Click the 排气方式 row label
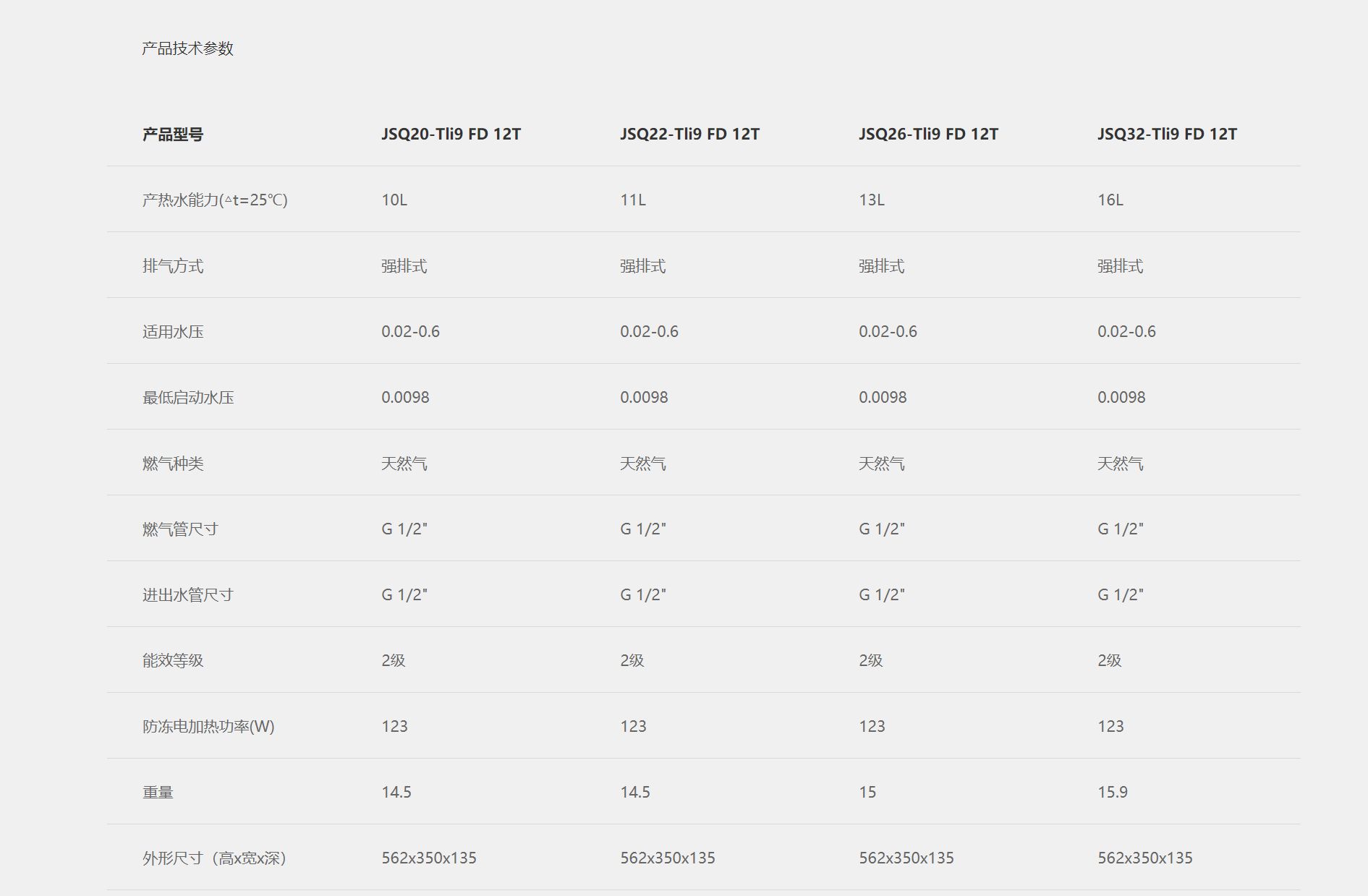 pos(173,266)
